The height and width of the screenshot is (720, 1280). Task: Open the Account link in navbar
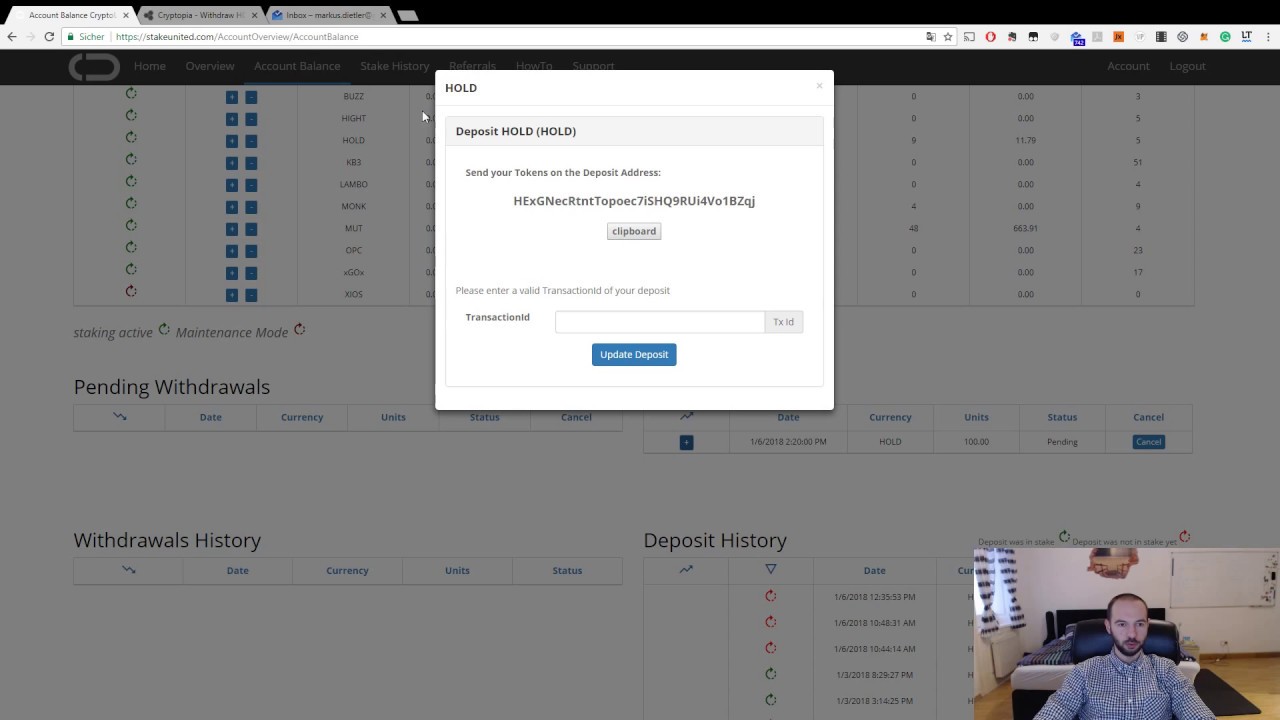1128,66
